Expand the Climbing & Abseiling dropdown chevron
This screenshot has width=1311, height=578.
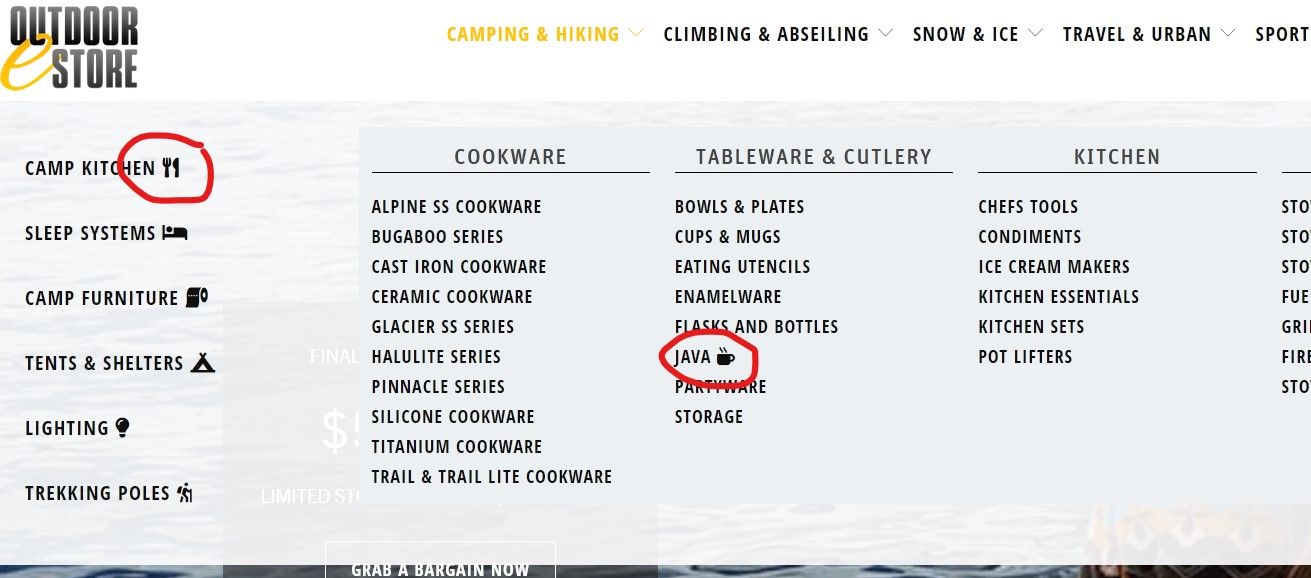(x=885, y=34)
